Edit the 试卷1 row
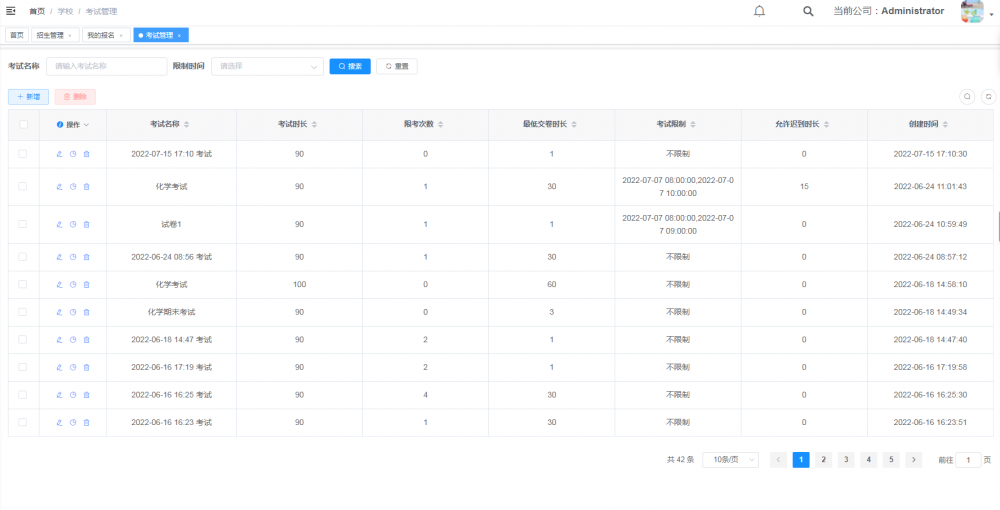 (x=59, y=224)
